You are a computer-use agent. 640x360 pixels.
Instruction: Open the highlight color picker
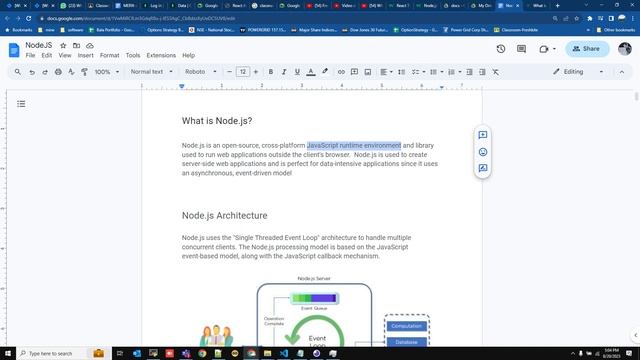(325, 72)
